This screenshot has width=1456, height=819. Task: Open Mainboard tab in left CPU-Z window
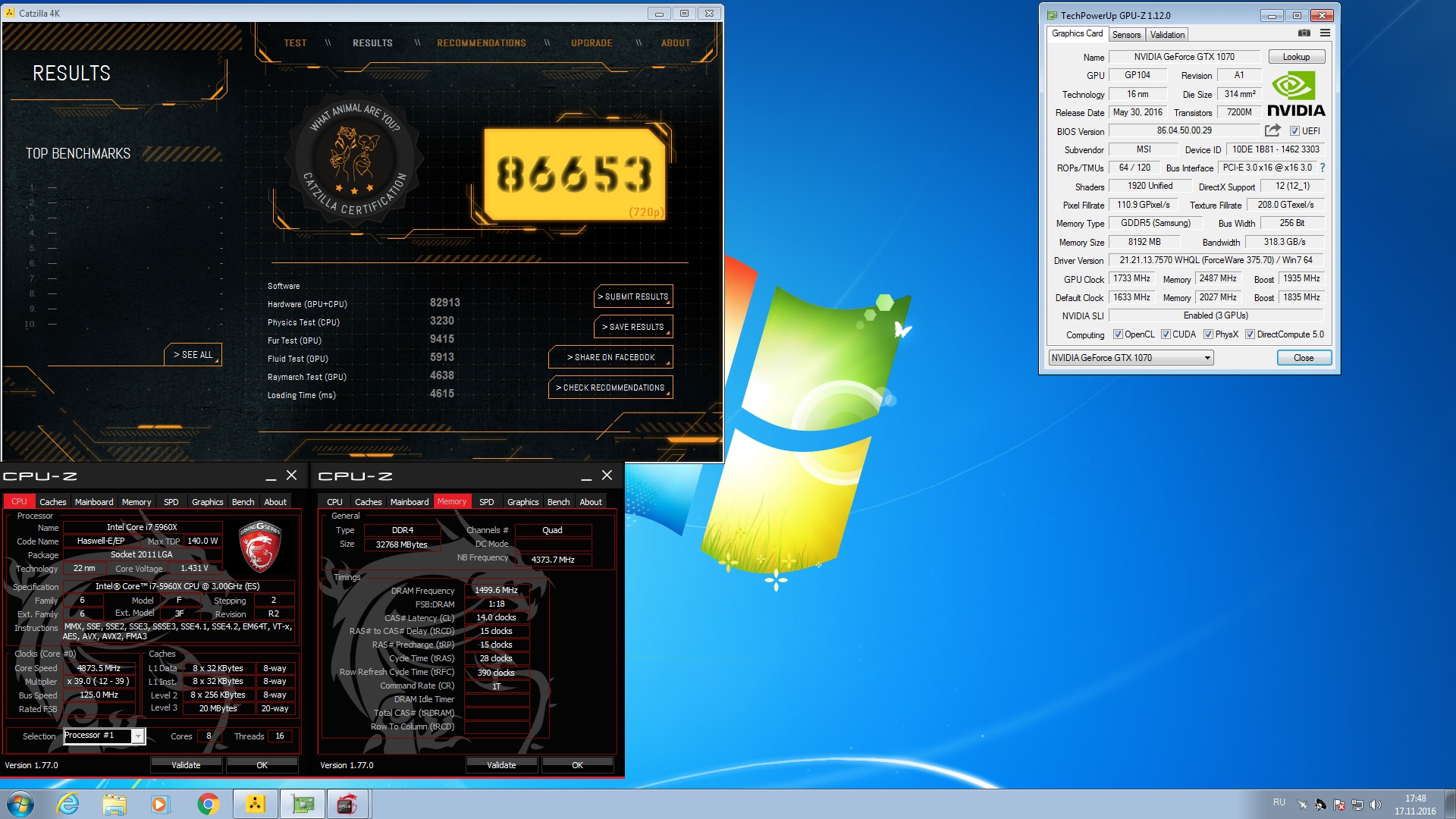tap(94, 502)
